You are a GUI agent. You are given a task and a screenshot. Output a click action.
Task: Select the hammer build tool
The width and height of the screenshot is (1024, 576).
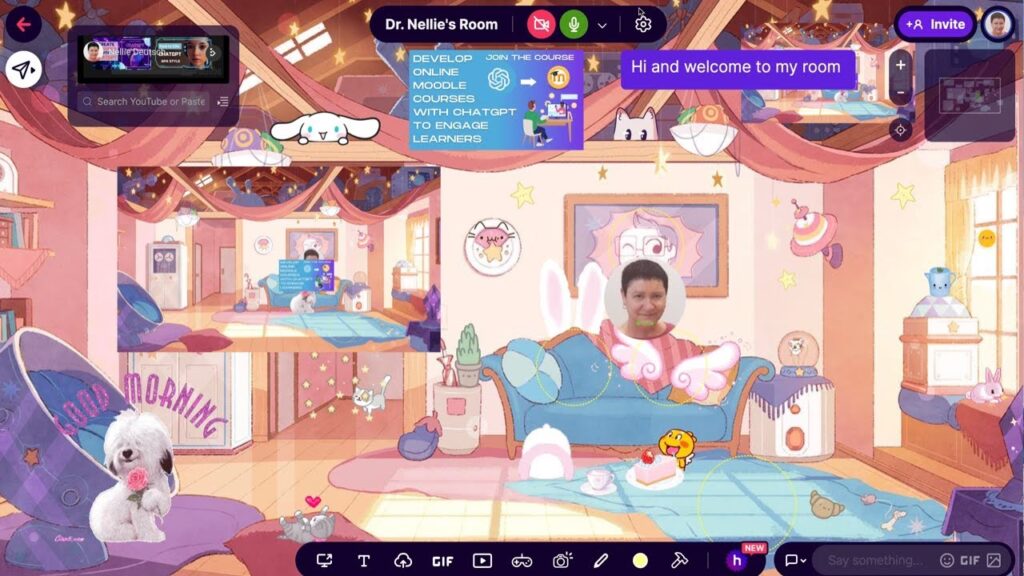pos(679,561)
